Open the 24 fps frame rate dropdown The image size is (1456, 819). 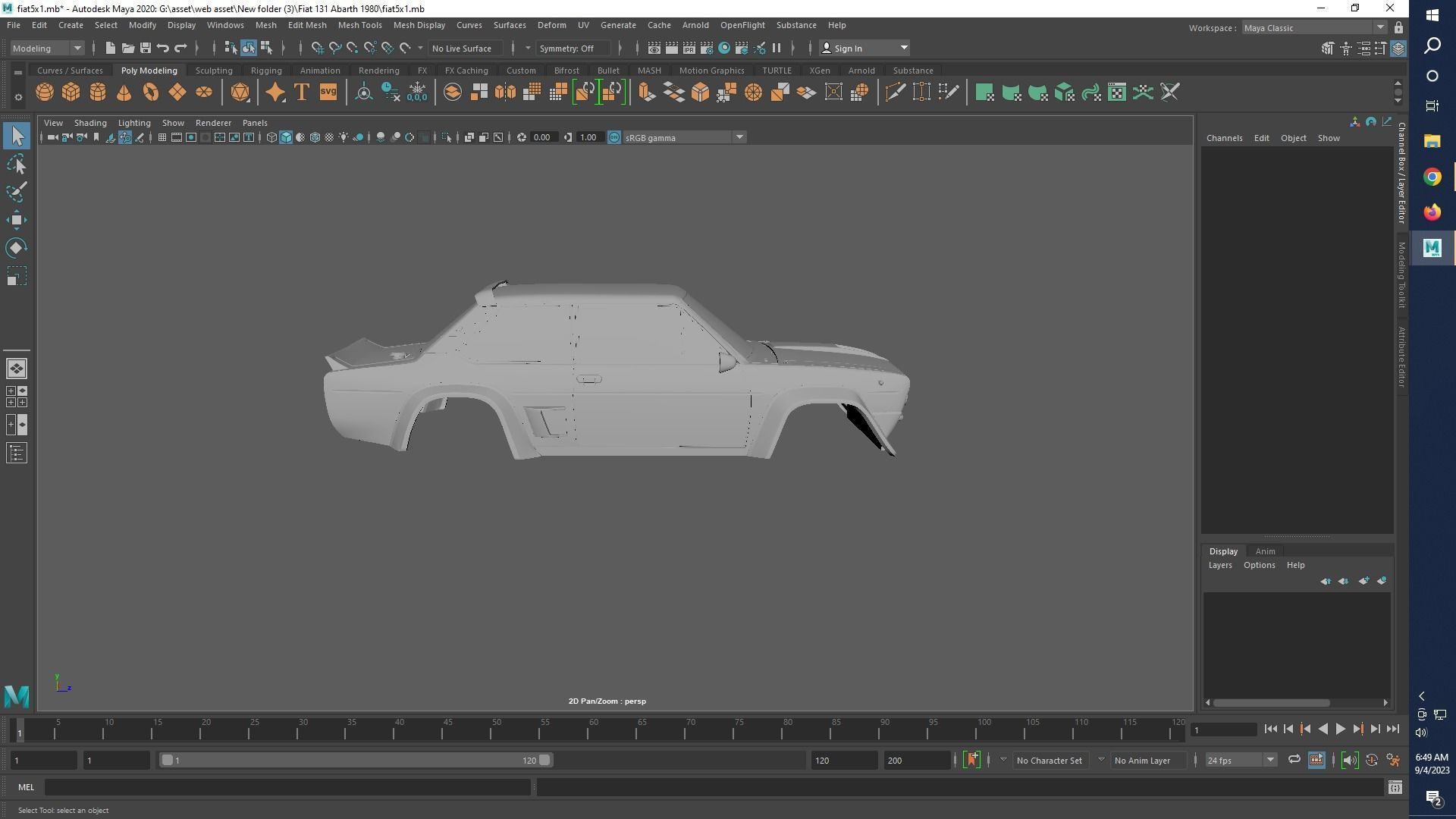pos(1241,760)
